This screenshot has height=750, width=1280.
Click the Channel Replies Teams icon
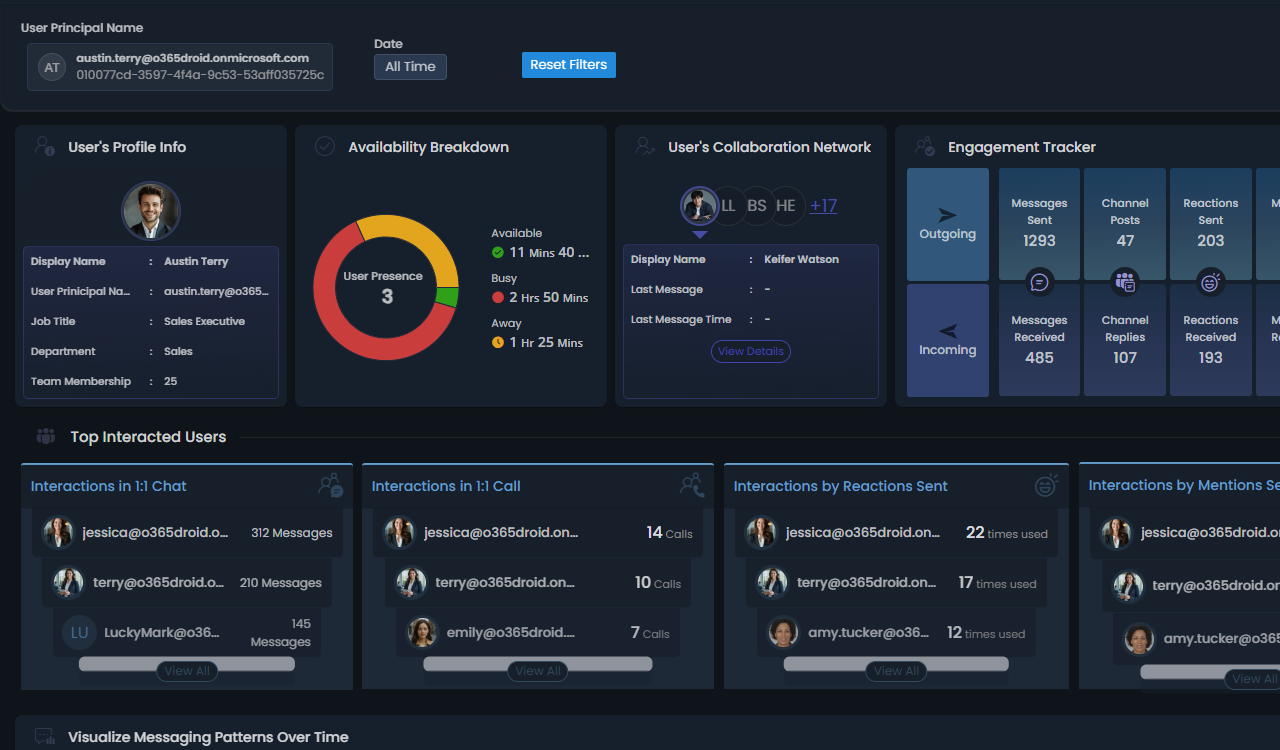(1125, 282)
